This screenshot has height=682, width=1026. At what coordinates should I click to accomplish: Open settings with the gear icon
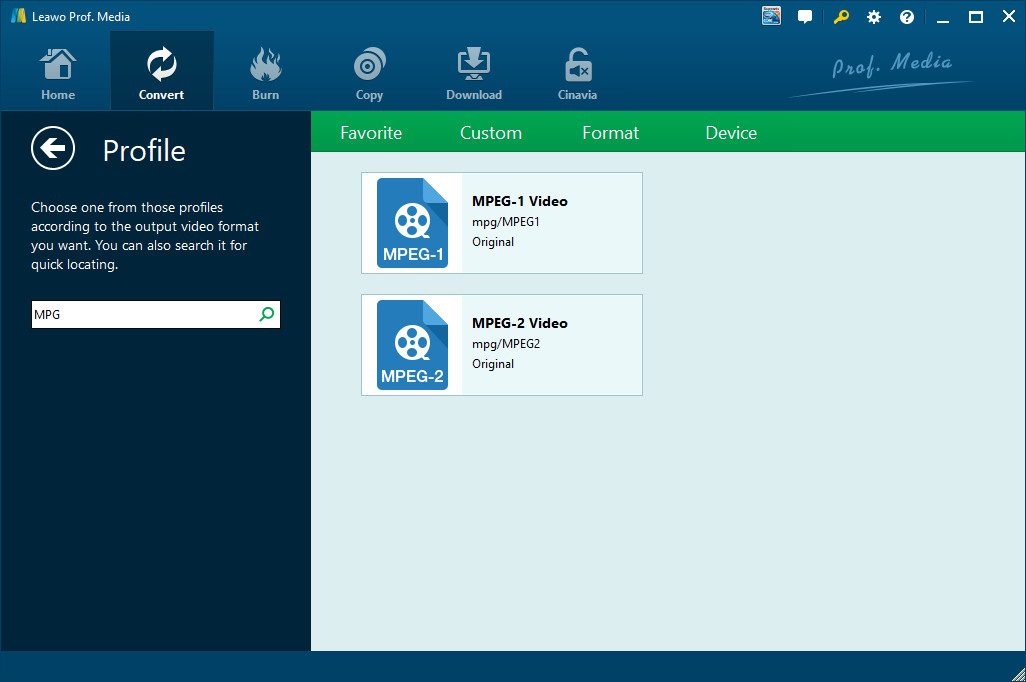pos(874,17)
